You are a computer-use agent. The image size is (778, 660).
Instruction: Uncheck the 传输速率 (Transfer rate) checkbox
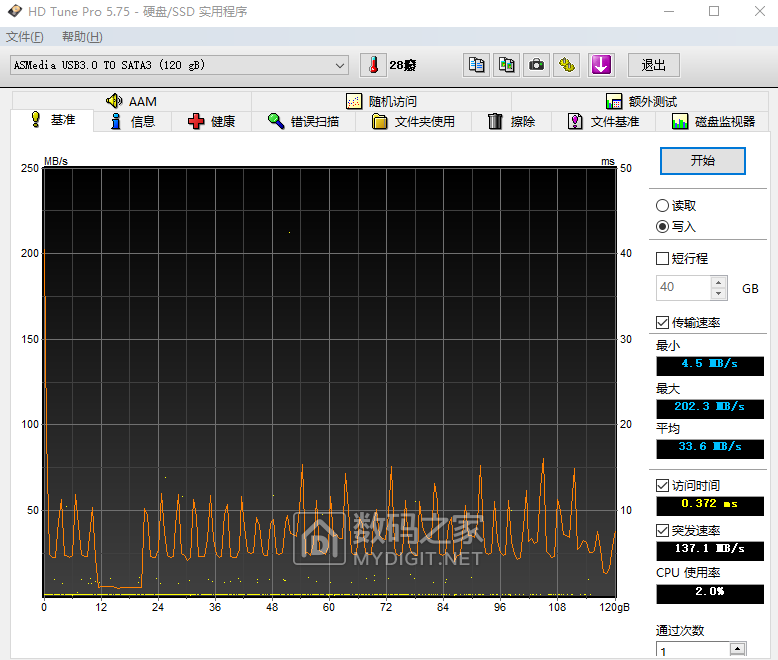[662, 322]
